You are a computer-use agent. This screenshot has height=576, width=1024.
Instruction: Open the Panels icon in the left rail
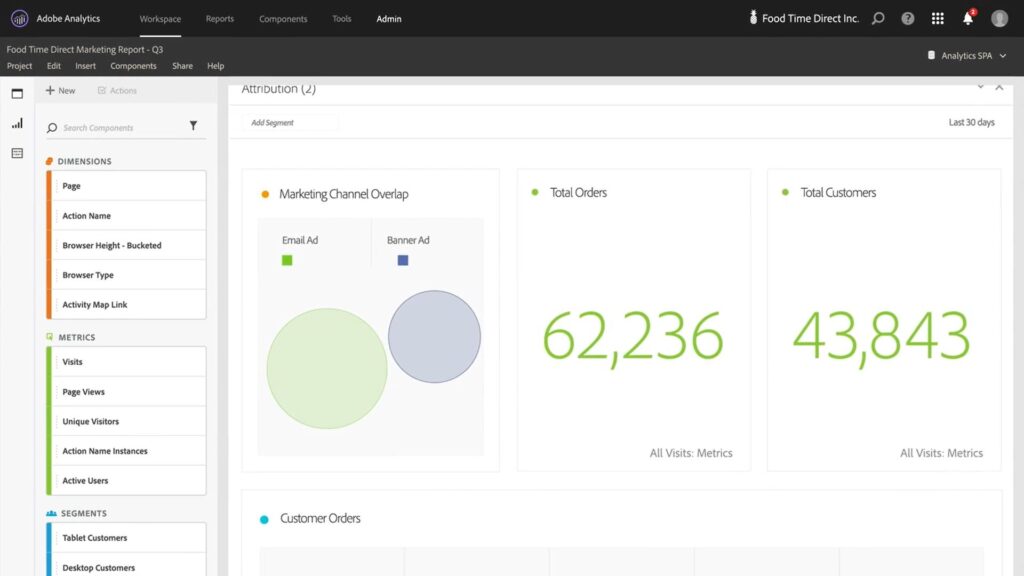[x=17, y=93]
